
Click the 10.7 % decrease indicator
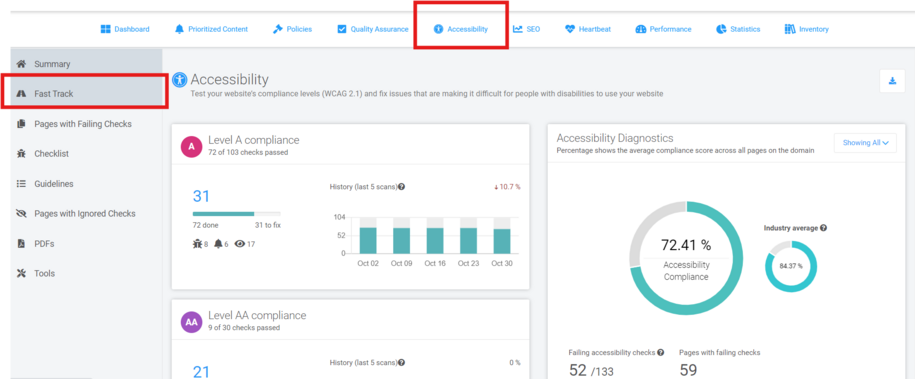point(507,187)
